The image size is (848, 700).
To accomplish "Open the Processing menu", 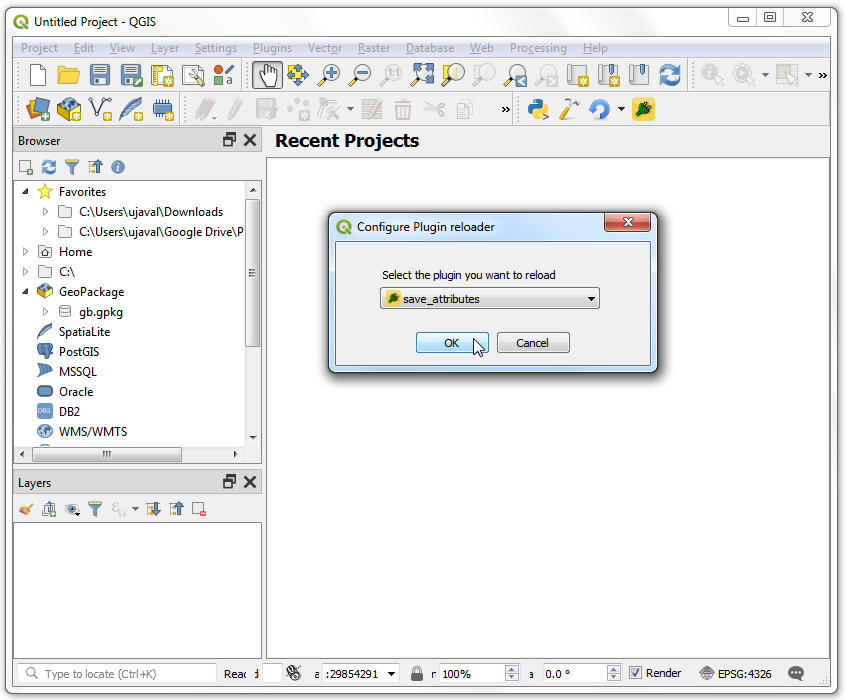I will coord(538,48).
